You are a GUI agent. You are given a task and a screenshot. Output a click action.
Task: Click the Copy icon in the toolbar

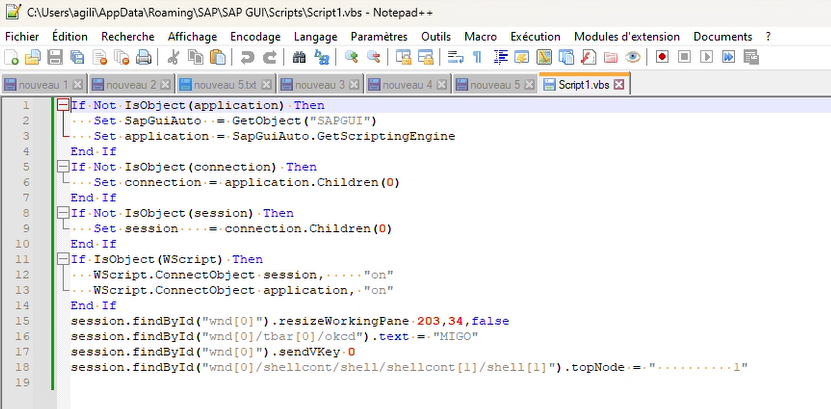[195, 57]
